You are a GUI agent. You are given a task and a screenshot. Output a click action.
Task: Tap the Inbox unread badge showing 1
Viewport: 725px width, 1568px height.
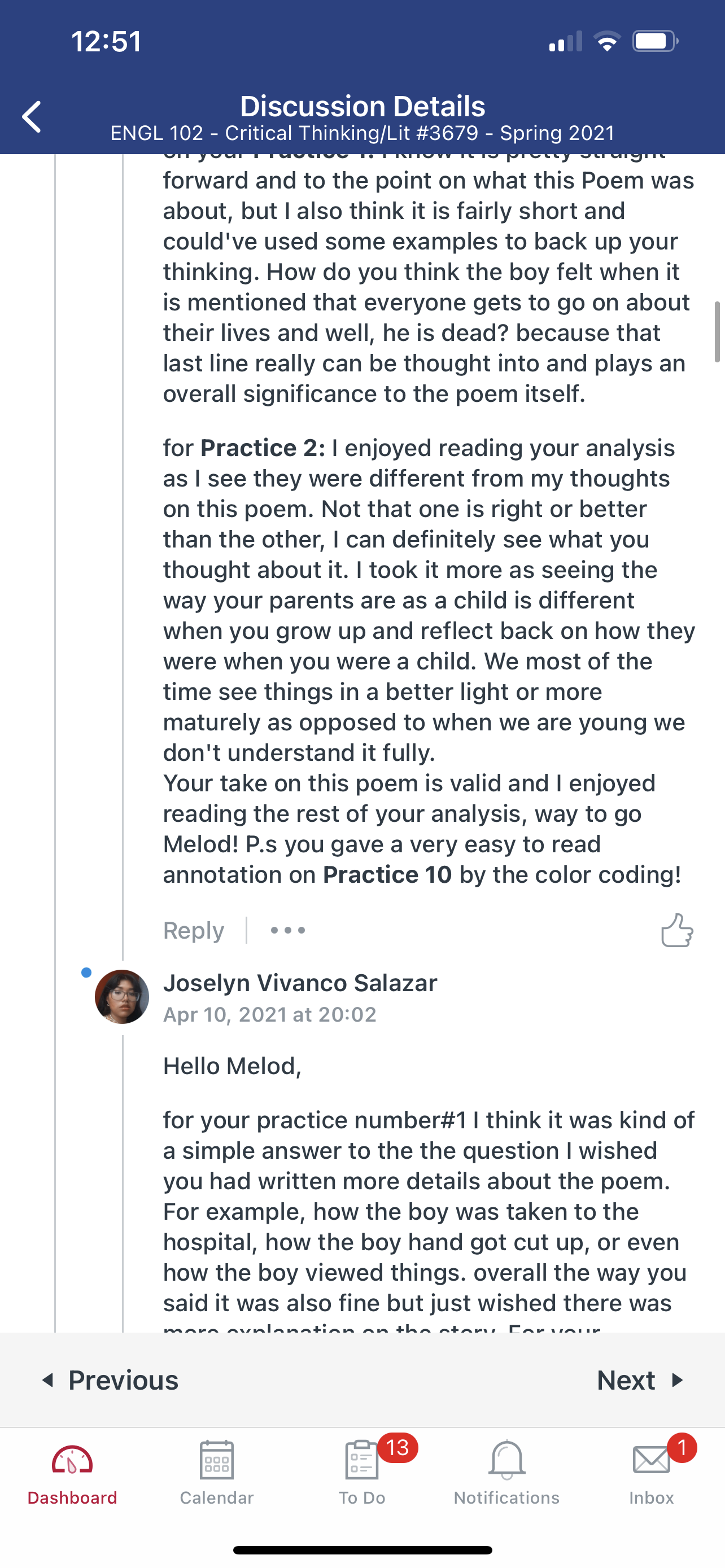coord(682,1447)
